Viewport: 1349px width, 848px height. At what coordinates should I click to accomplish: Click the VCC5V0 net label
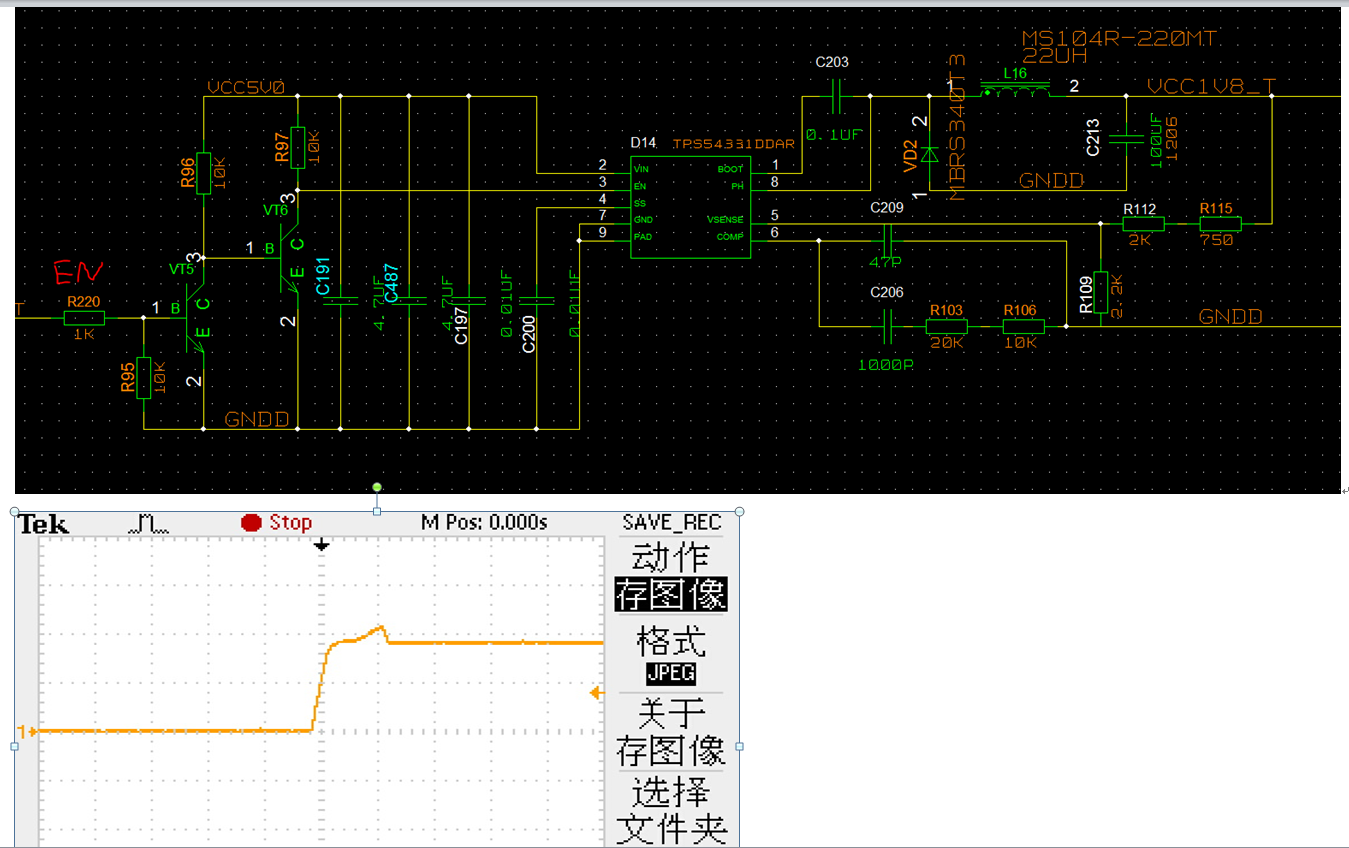click(x=246, y=87)
